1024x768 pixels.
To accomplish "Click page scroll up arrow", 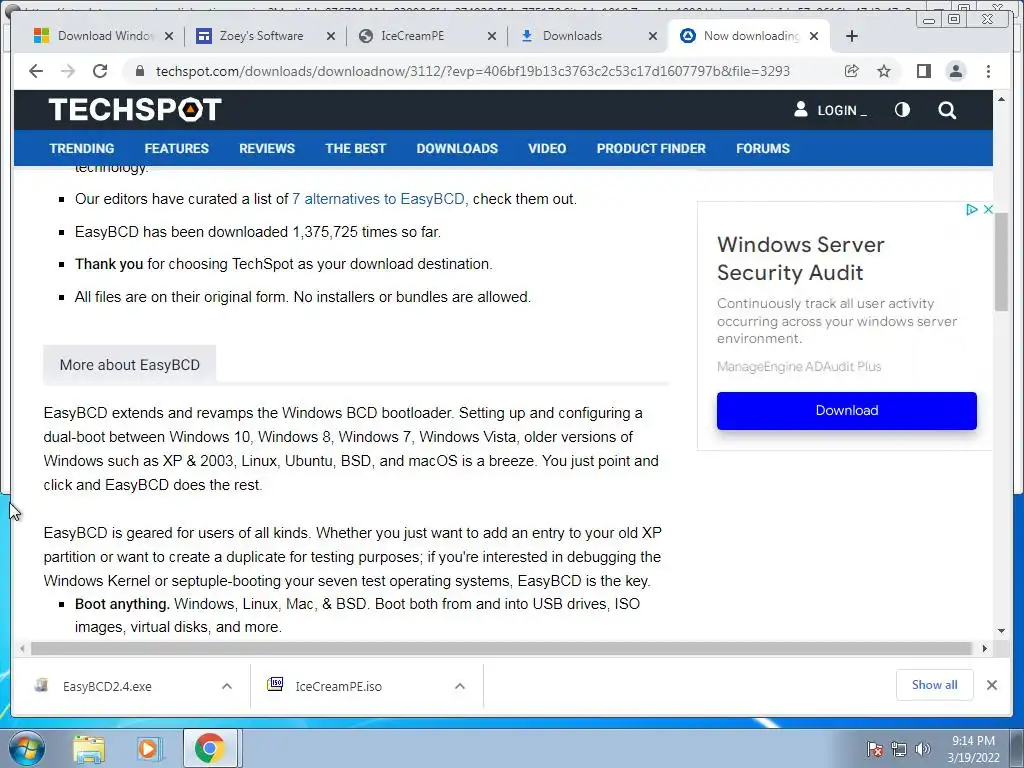I will click(x=1001, y=99).
